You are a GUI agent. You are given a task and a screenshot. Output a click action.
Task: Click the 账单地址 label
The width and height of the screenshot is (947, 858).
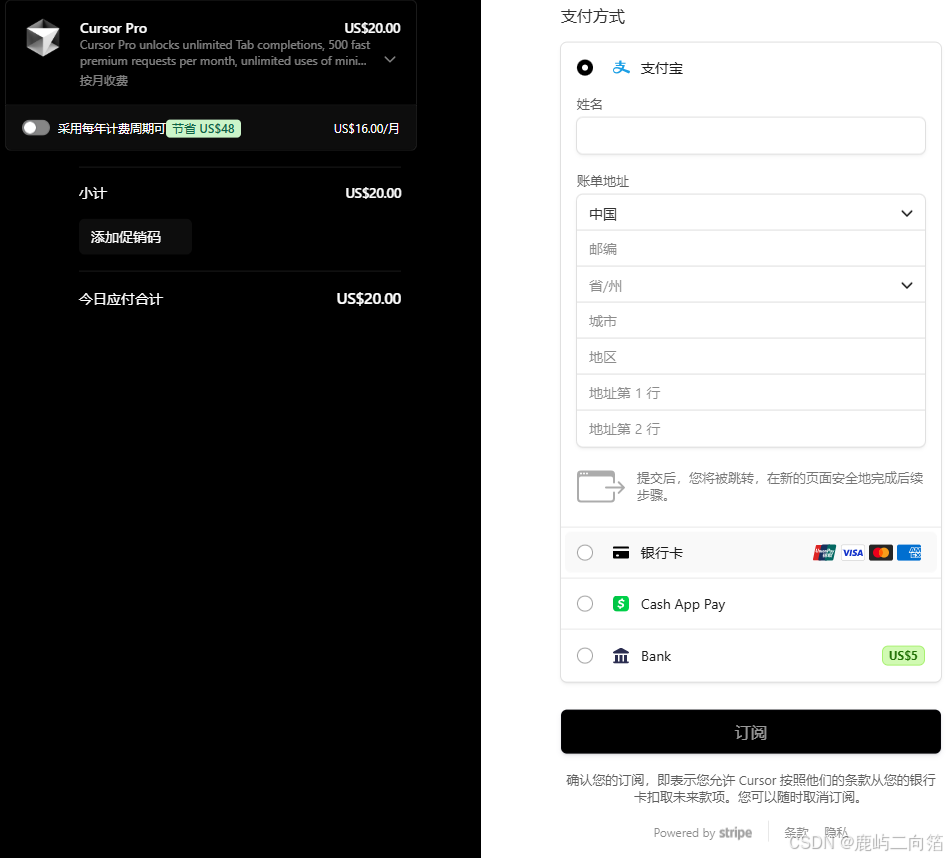coord(603,181)
